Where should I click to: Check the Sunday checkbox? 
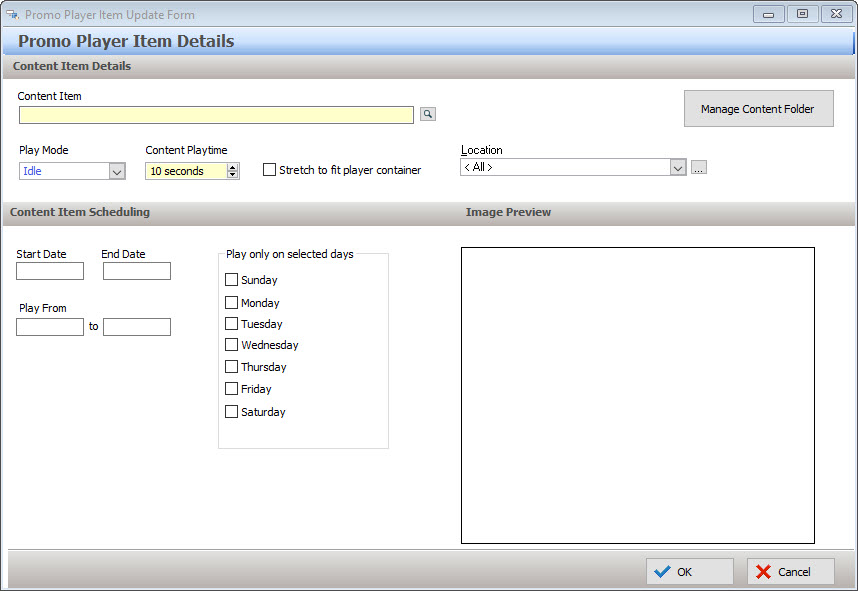click(x=232, y=280)
